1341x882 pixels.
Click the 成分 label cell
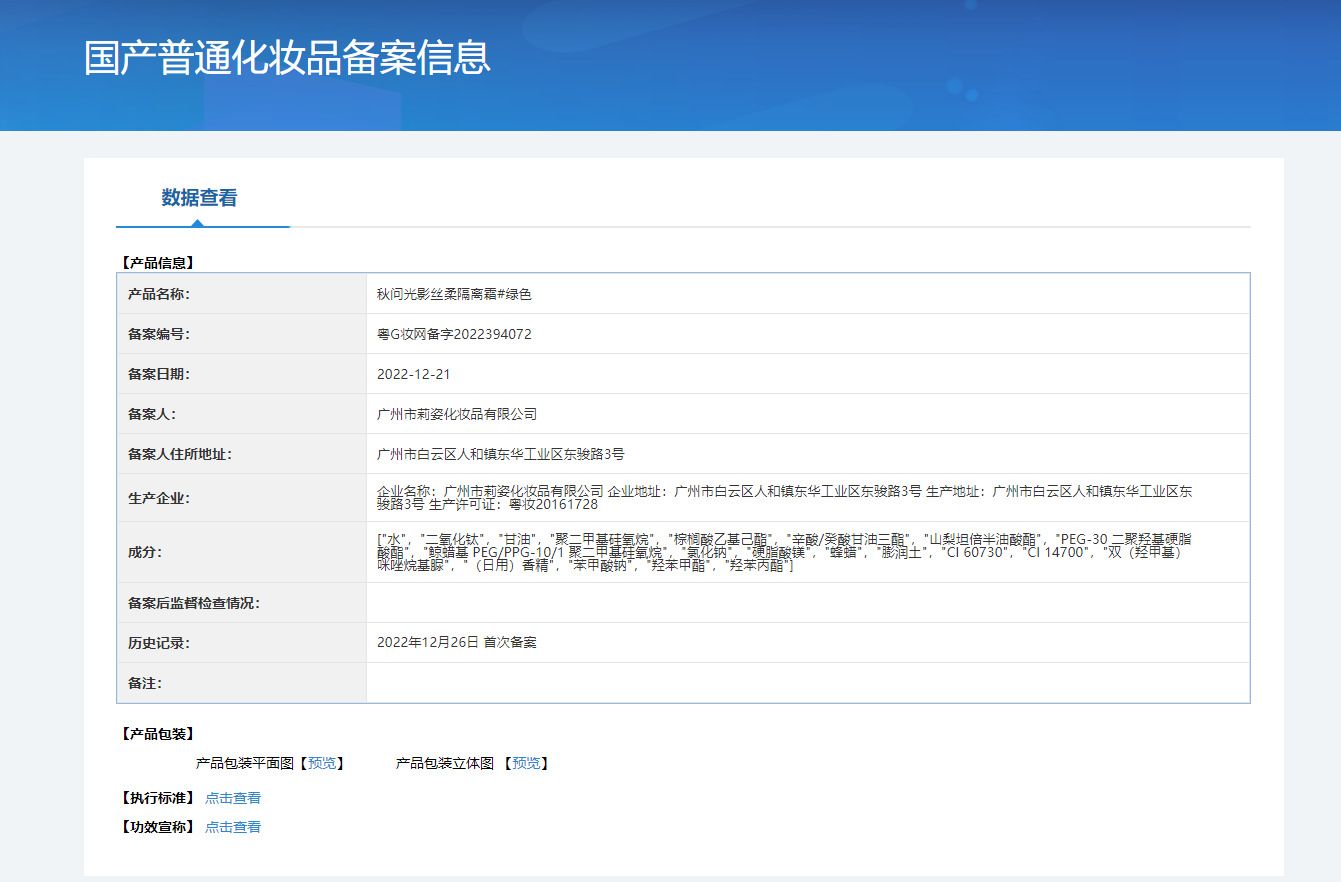(x=144, y=552)
